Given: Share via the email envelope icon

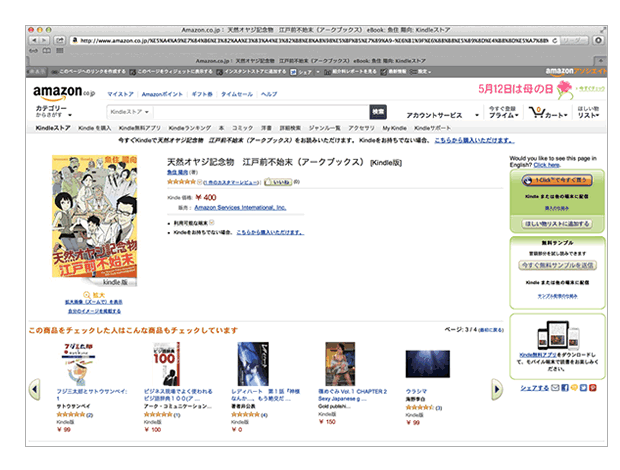Looking at the screenshot, I should [555, 388].
